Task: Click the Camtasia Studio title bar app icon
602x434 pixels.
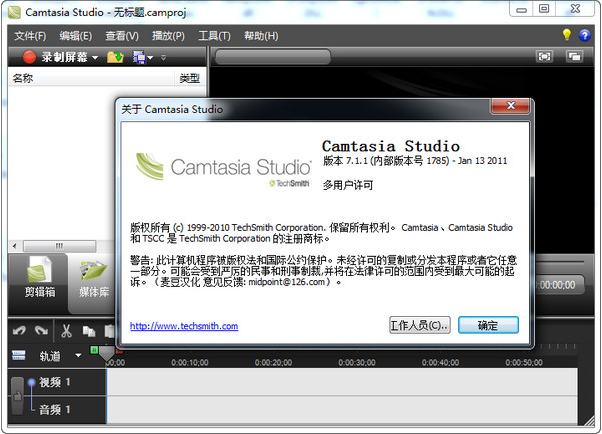Action: click(14, 12)
